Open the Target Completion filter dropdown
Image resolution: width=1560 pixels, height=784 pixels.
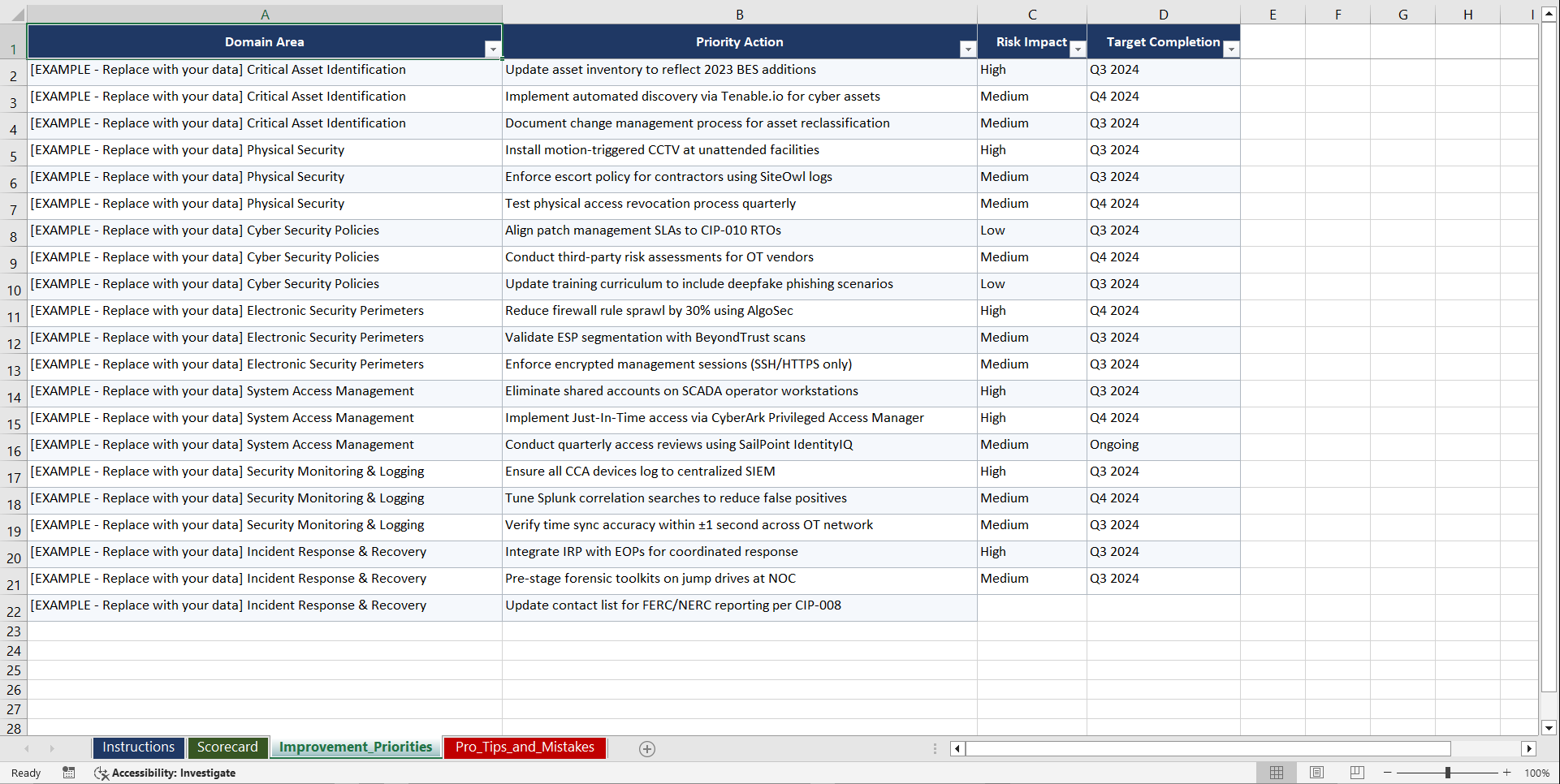(x=1231, y=50)
